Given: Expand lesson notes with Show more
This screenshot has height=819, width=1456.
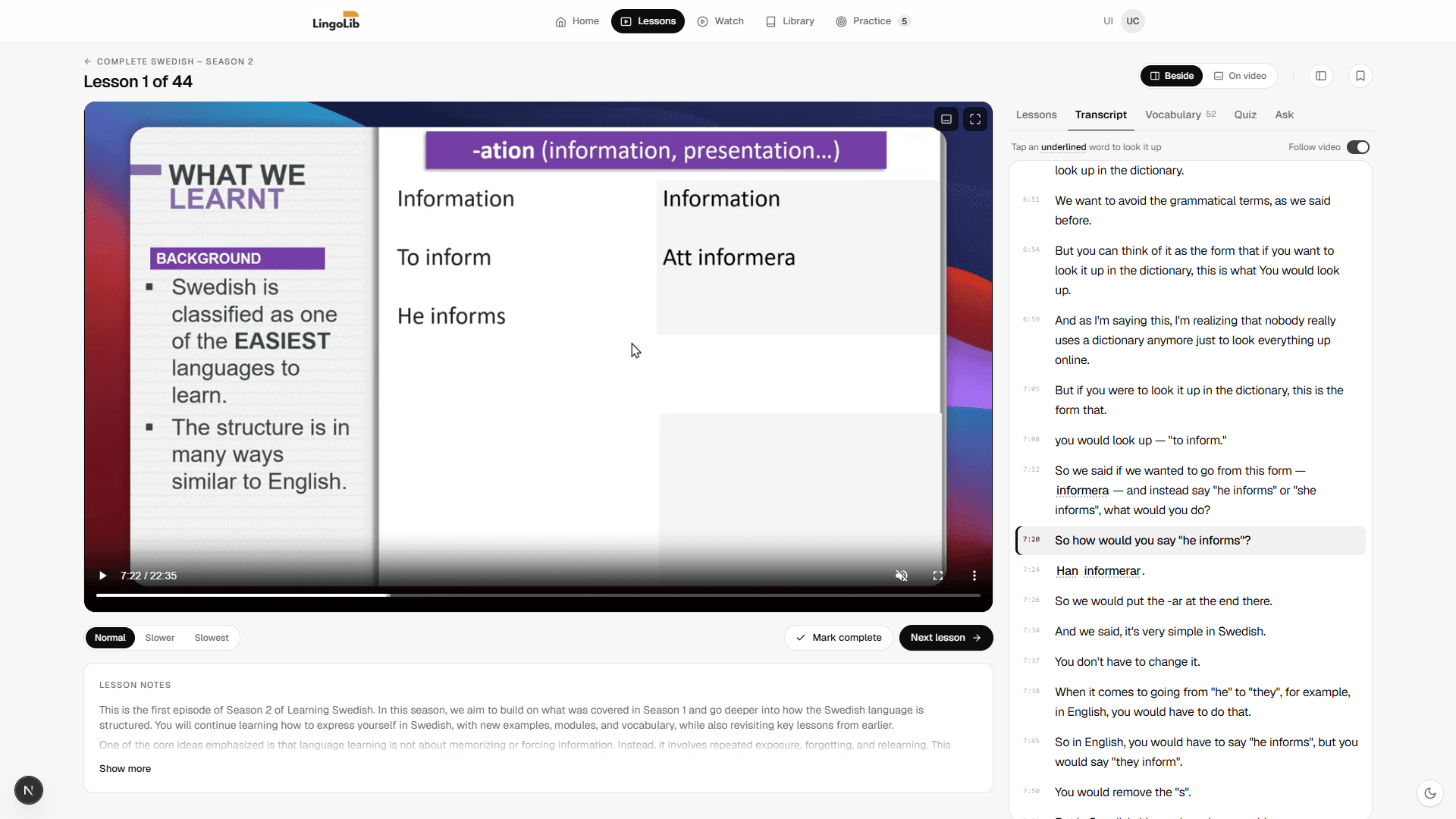Looking at the screenshot, I should pyautogui.click(x=125, y=768).
